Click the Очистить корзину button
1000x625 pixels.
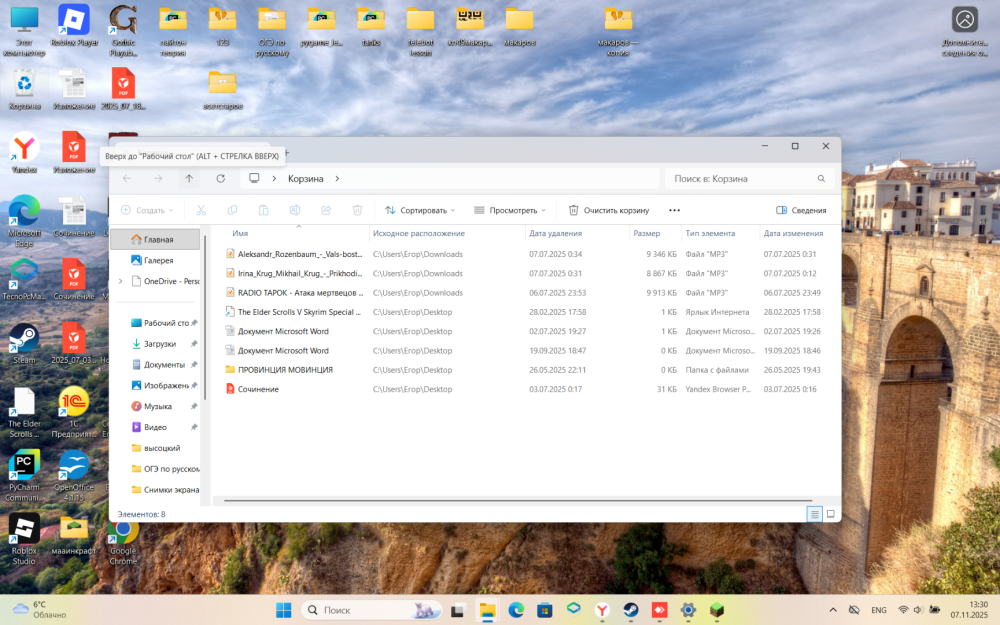point(609,210)
